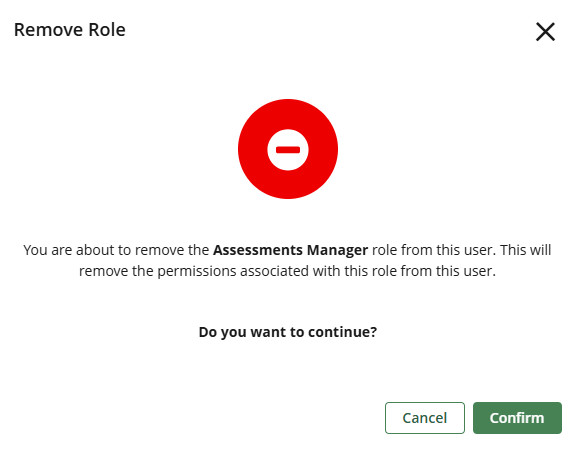This screenshot has height=449, width=580.
Task: Close the Remove Role dialog
Action: 545,32
